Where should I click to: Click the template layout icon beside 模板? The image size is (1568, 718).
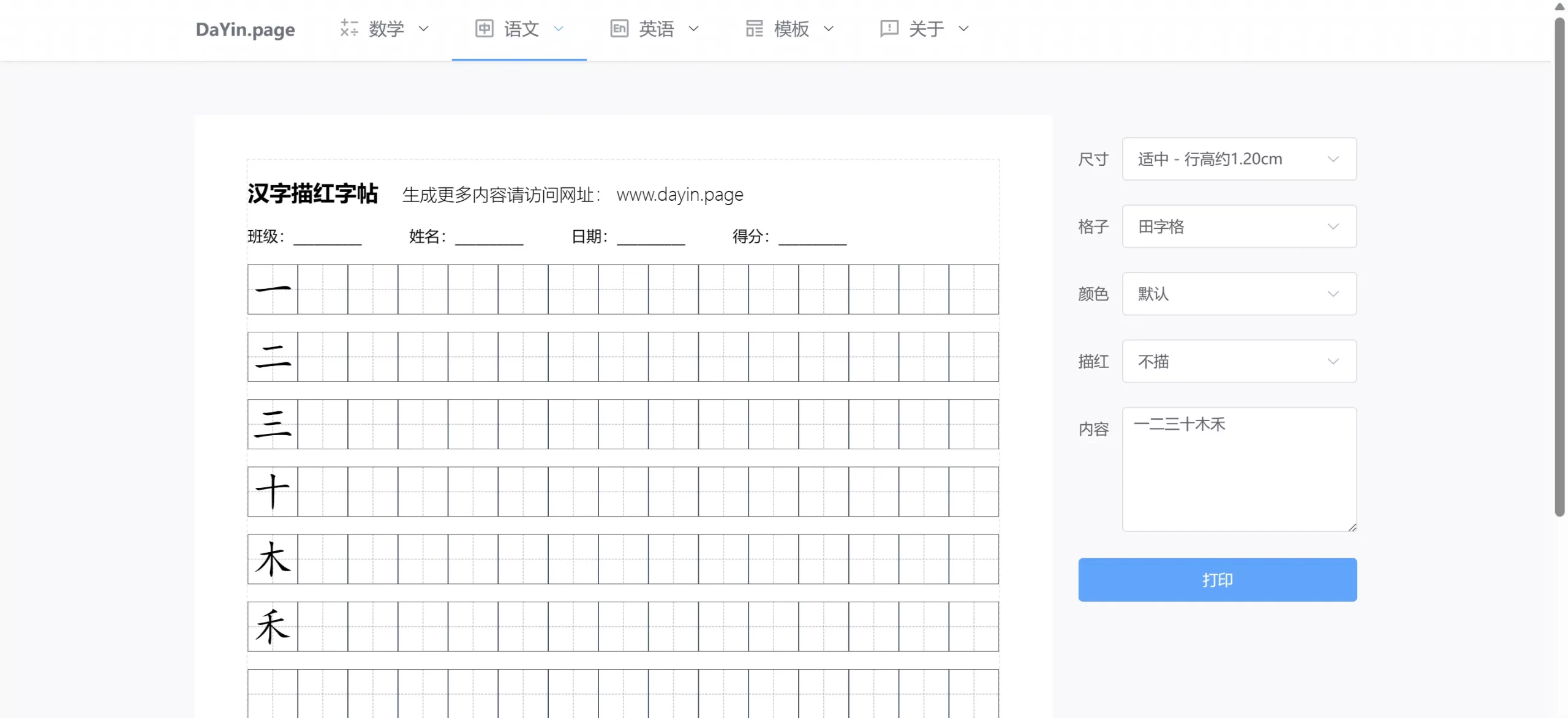click(x=754, y=28)
